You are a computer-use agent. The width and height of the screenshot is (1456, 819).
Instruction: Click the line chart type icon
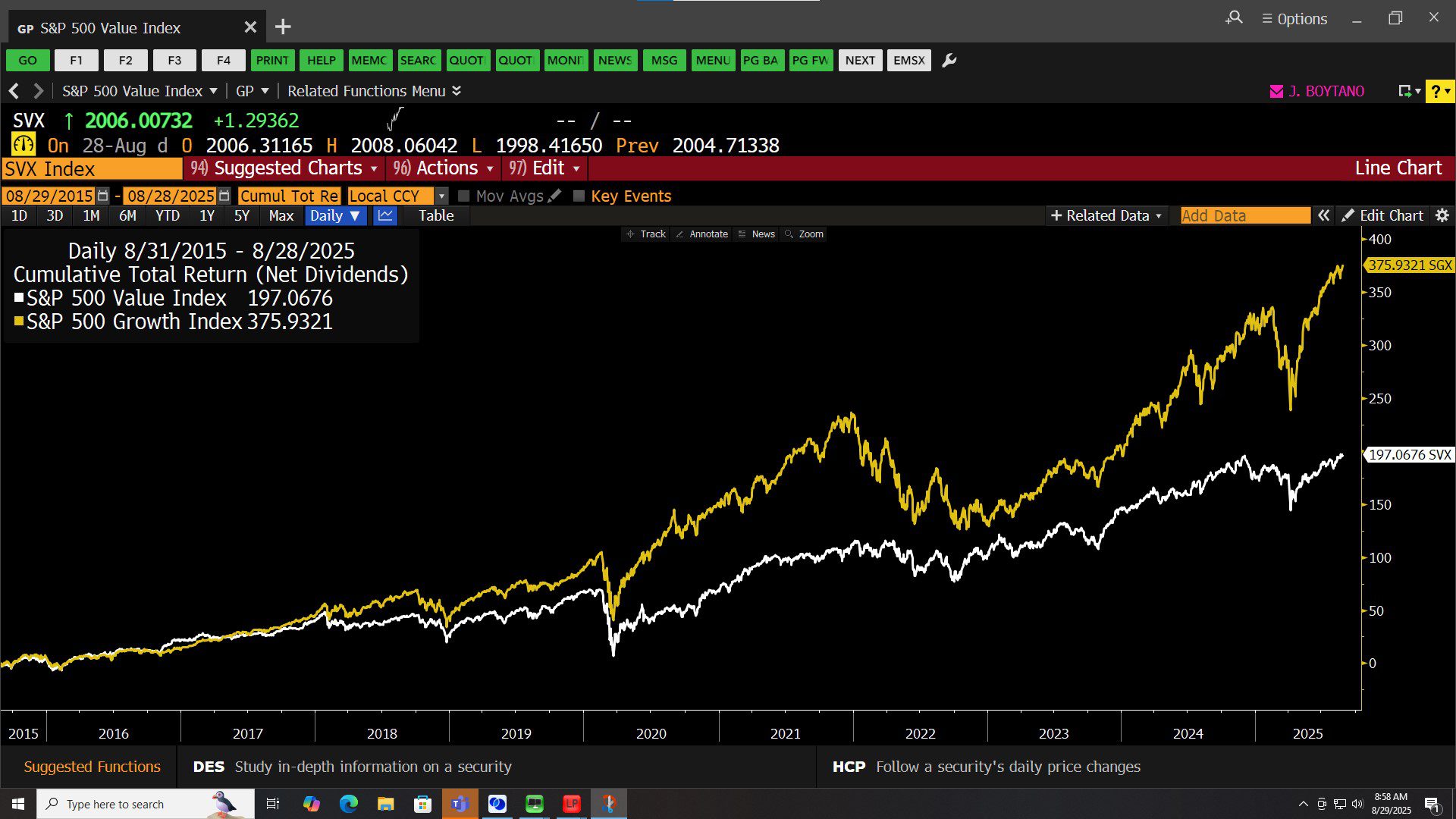385,215
